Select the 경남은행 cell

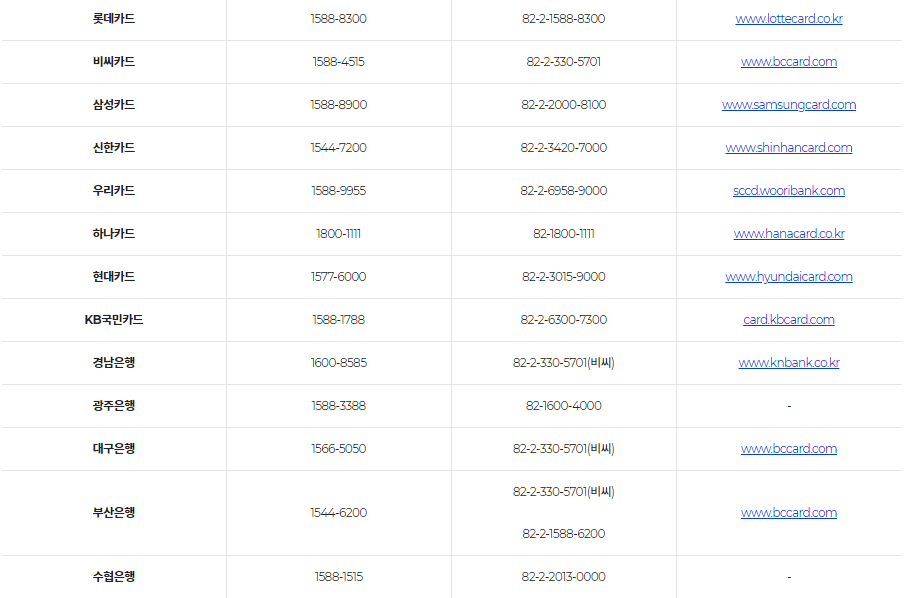(x=114, y=362)
